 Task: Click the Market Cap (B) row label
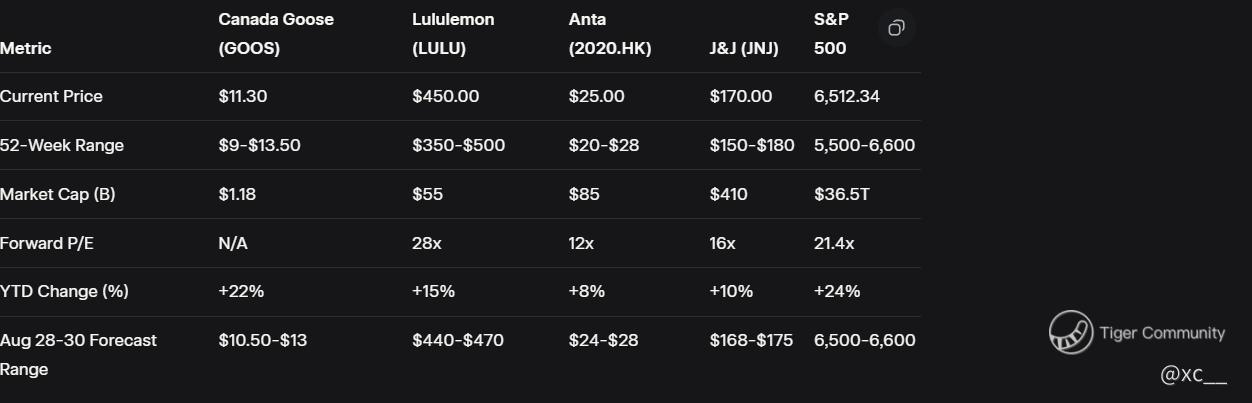(57, 194)
